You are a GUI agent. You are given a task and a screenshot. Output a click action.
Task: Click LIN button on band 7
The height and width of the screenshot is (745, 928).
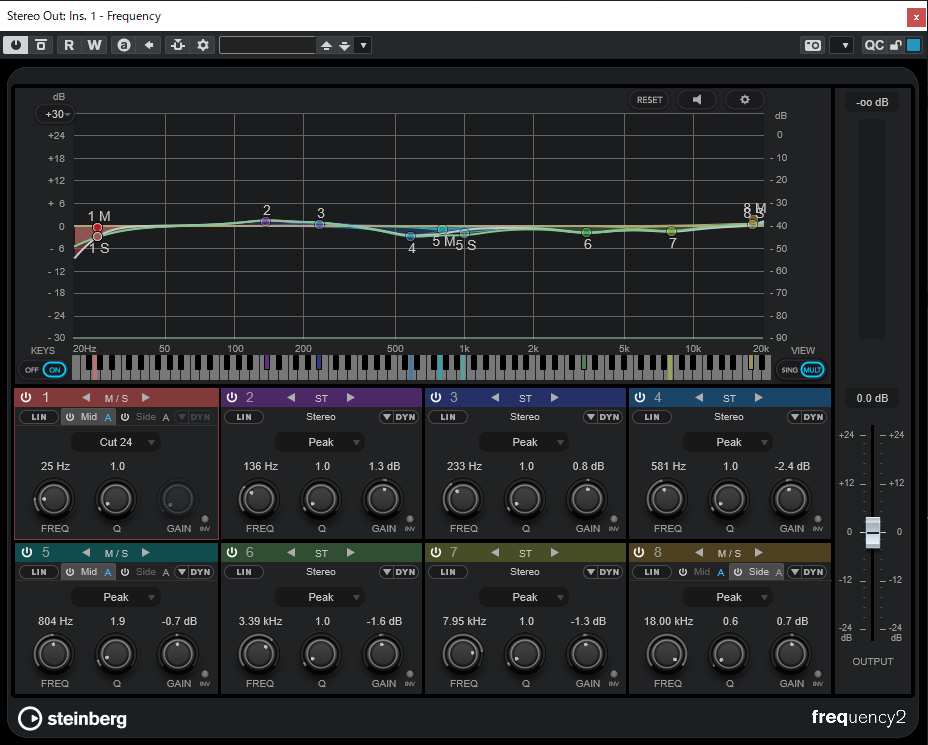tap(448, 572)
